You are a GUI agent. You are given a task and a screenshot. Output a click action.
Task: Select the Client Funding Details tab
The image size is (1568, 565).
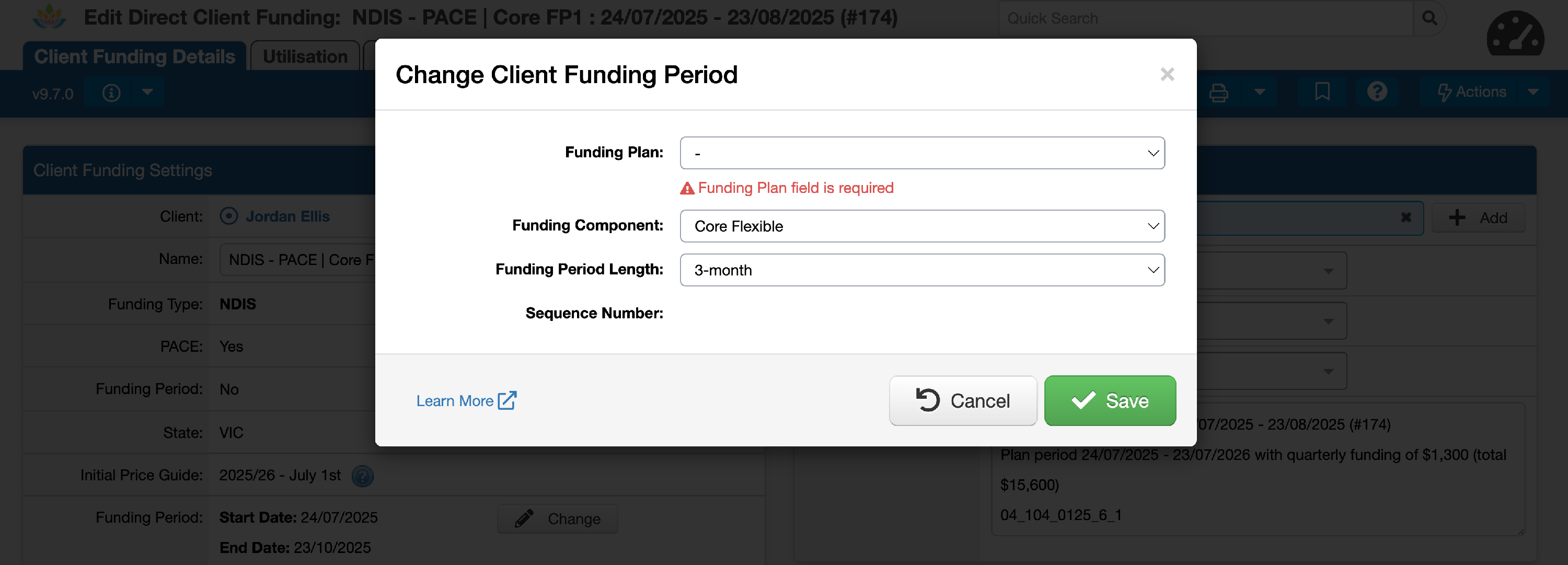(134, 56)
